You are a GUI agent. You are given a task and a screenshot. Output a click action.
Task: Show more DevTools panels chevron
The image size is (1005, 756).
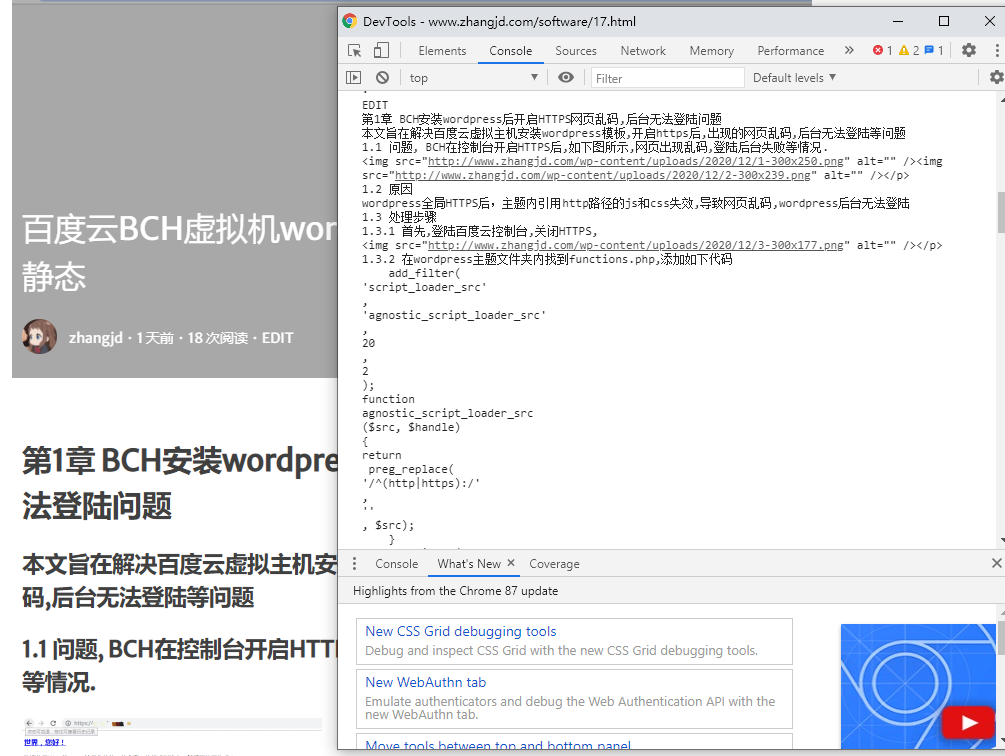click(x=849, y=51)
